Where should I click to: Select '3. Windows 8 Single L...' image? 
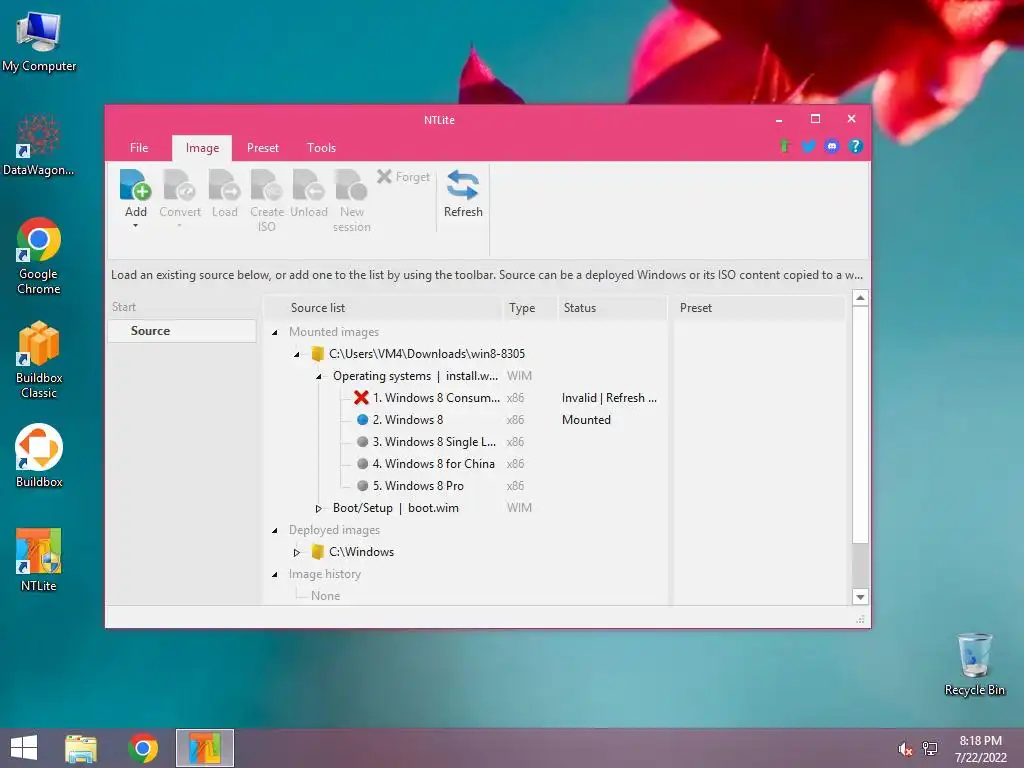[434, 442]
